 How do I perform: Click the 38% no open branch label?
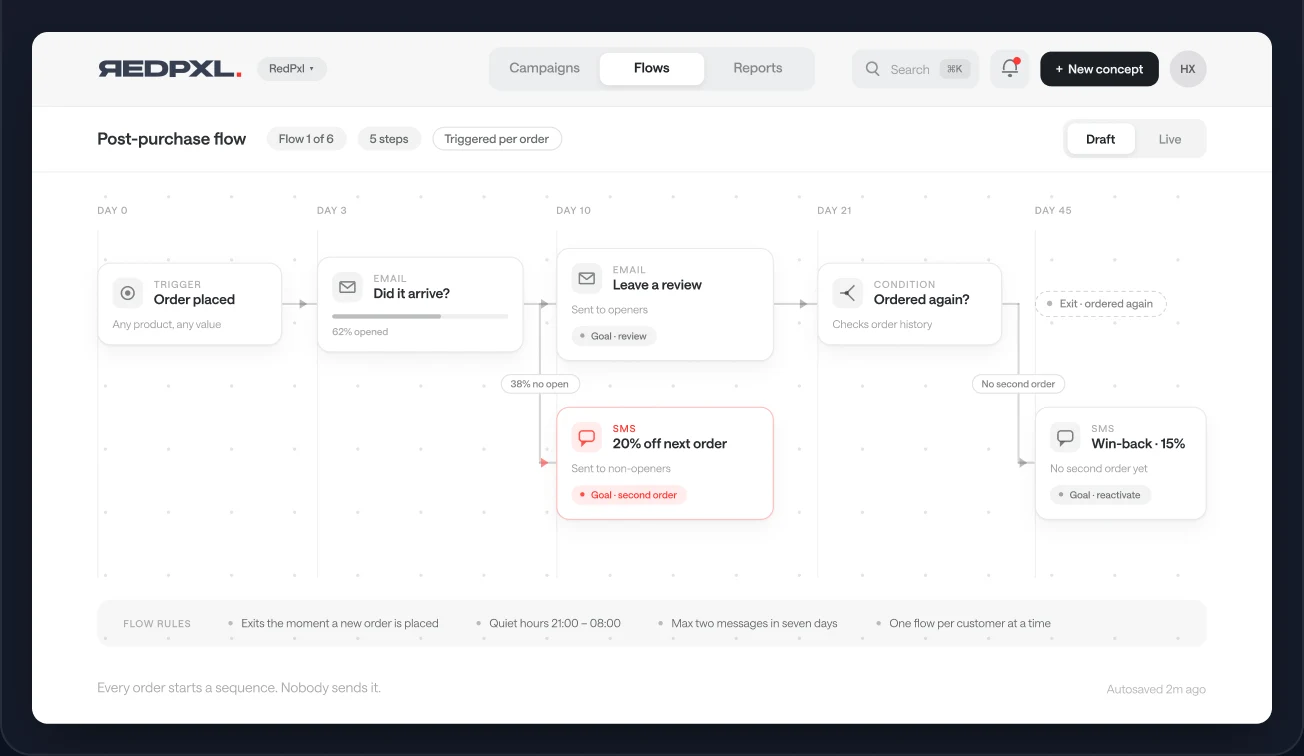tap(540, 384)
